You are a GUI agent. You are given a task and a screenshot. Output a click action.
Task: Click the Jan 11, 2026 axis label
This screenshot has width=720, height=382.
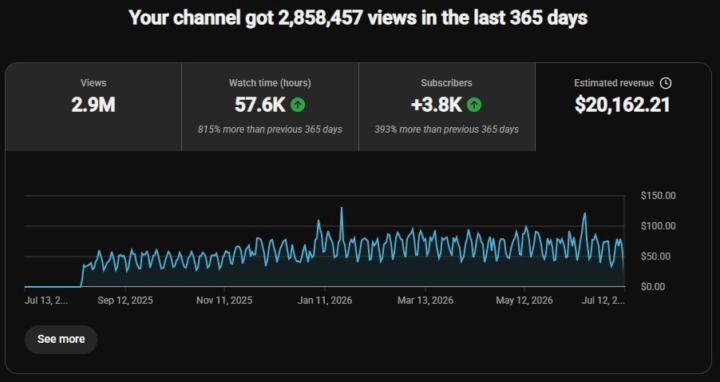coord(325,301)
